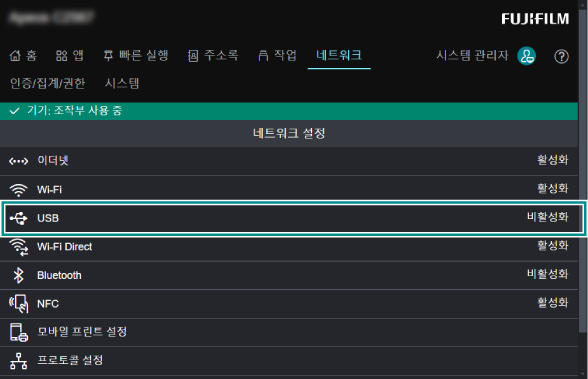Click the Wi-Fi signal icon

pyautogui.click(x=18, y=190)
